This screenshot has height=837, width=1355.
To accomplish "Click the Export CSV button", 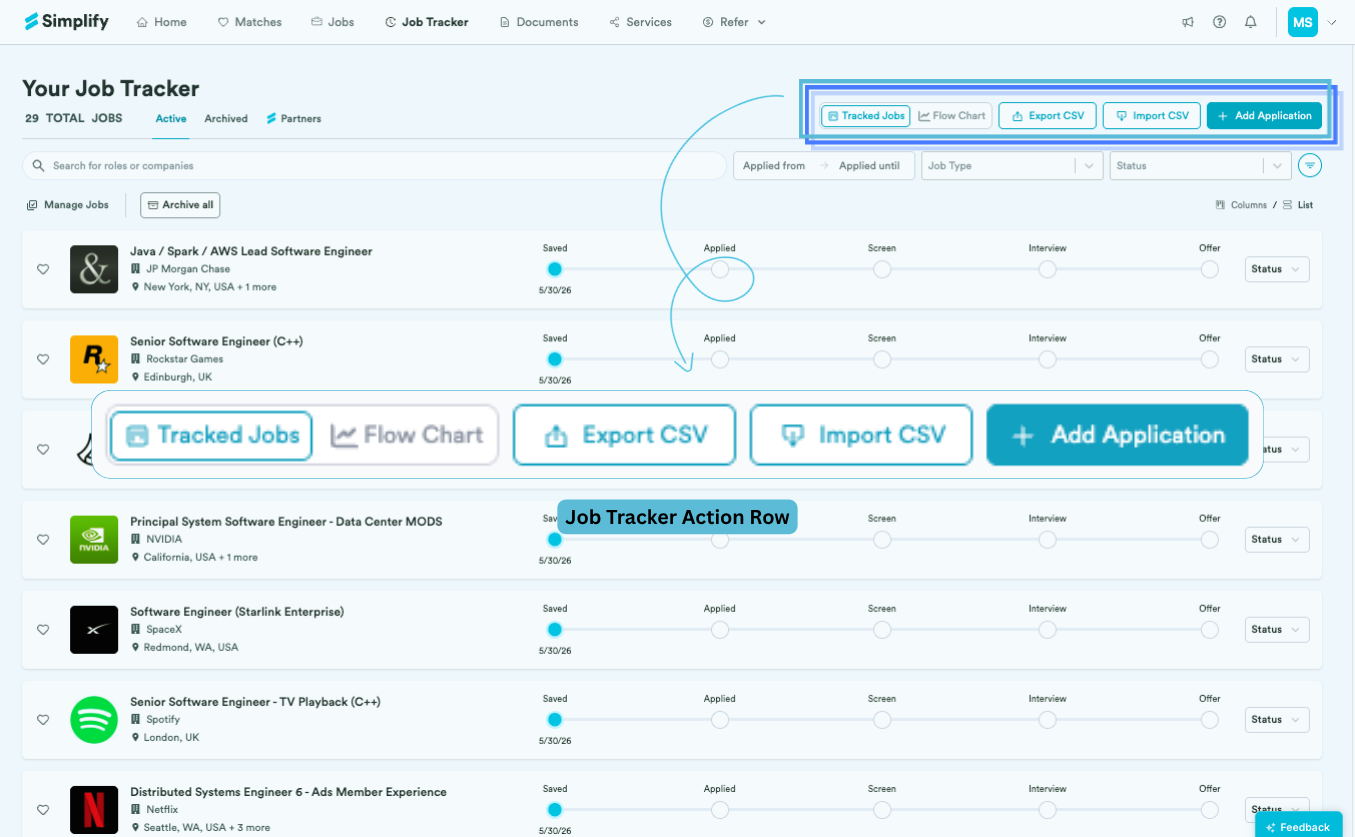I will (x=1048, y=116).
